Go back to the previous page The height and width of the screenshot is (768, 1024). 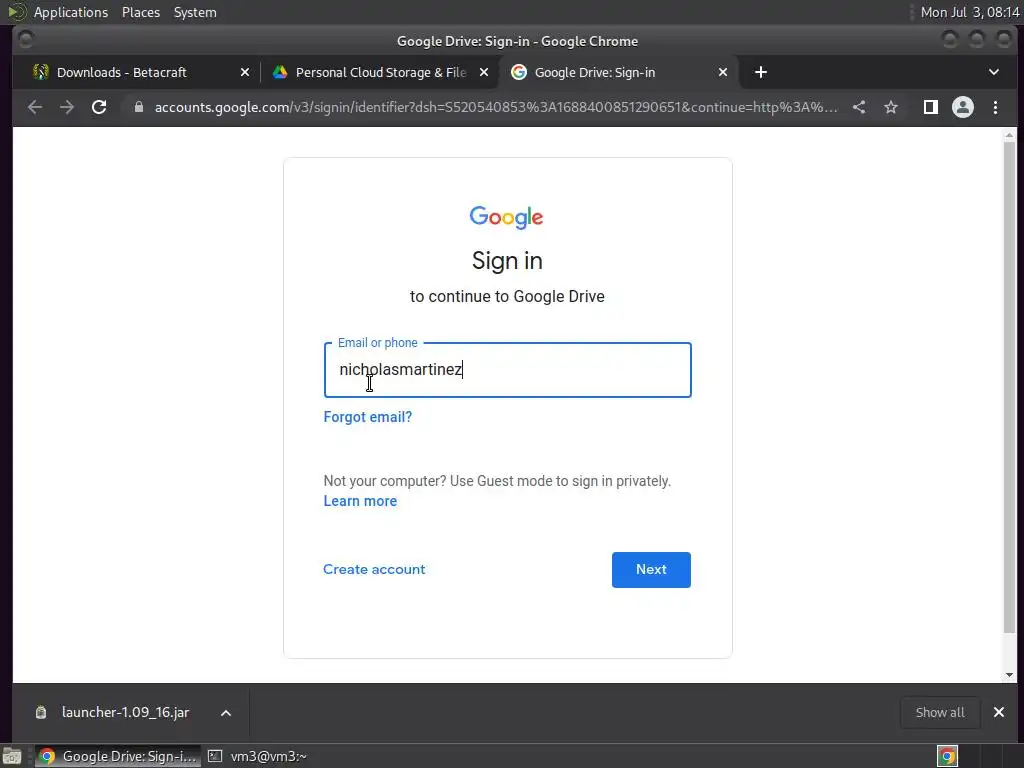[35, 107]
